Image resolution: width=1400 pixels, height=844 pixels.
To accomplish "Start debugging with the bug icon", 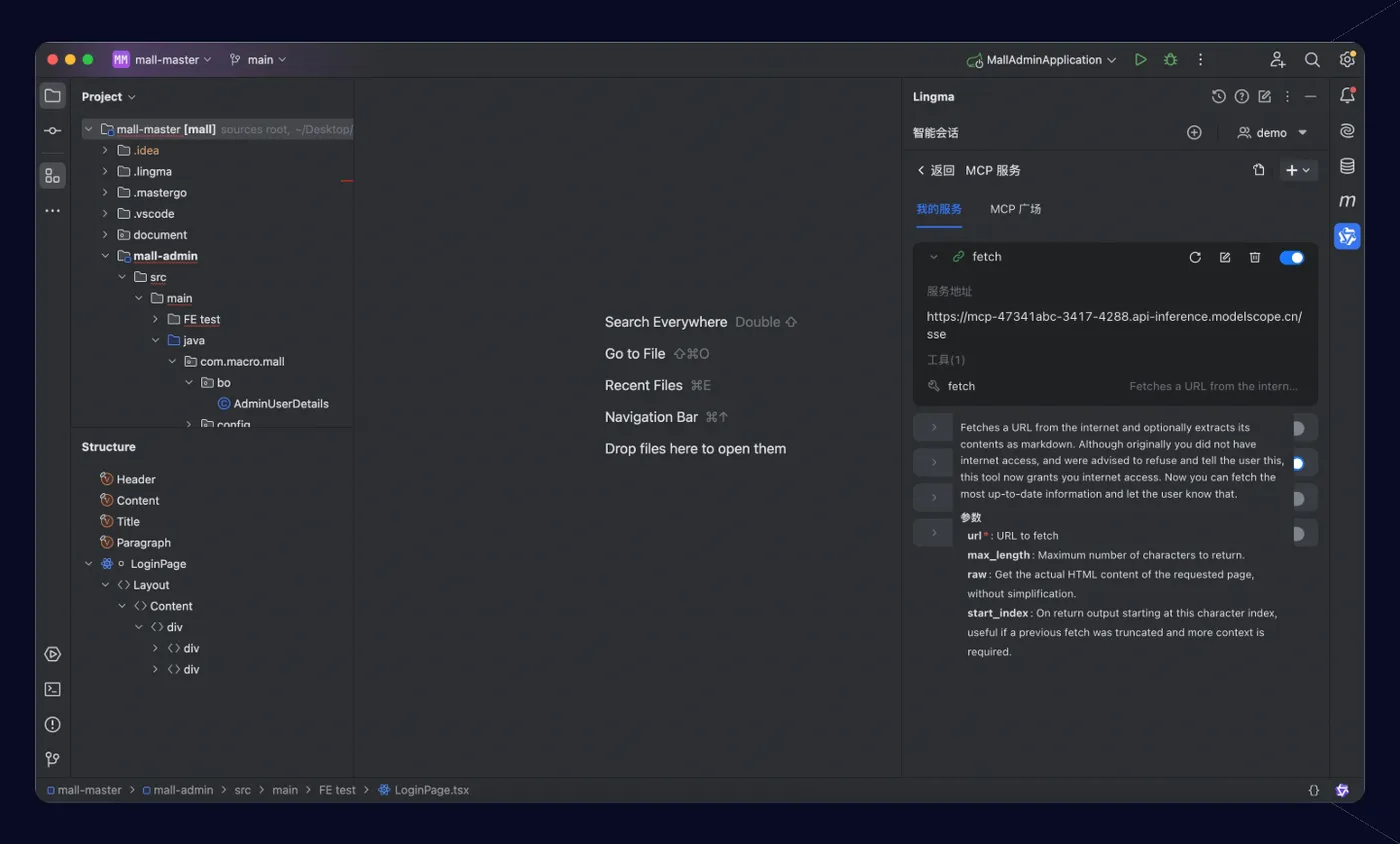I will 1170,60.
